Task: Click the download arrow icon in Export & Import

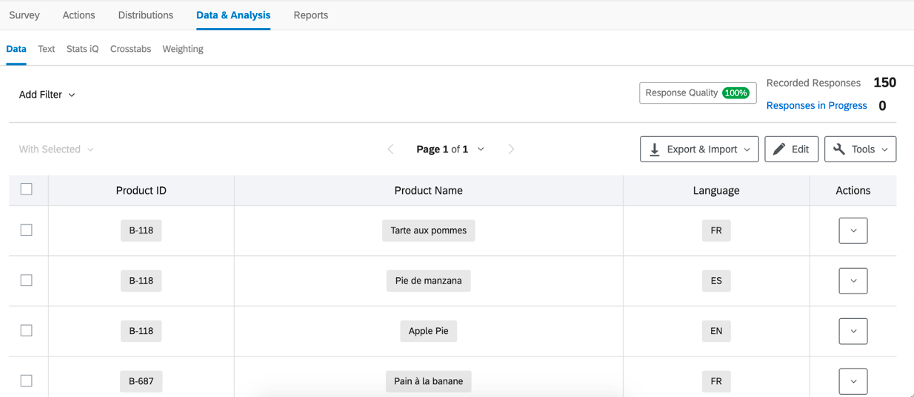Action: tap(655, 149)
